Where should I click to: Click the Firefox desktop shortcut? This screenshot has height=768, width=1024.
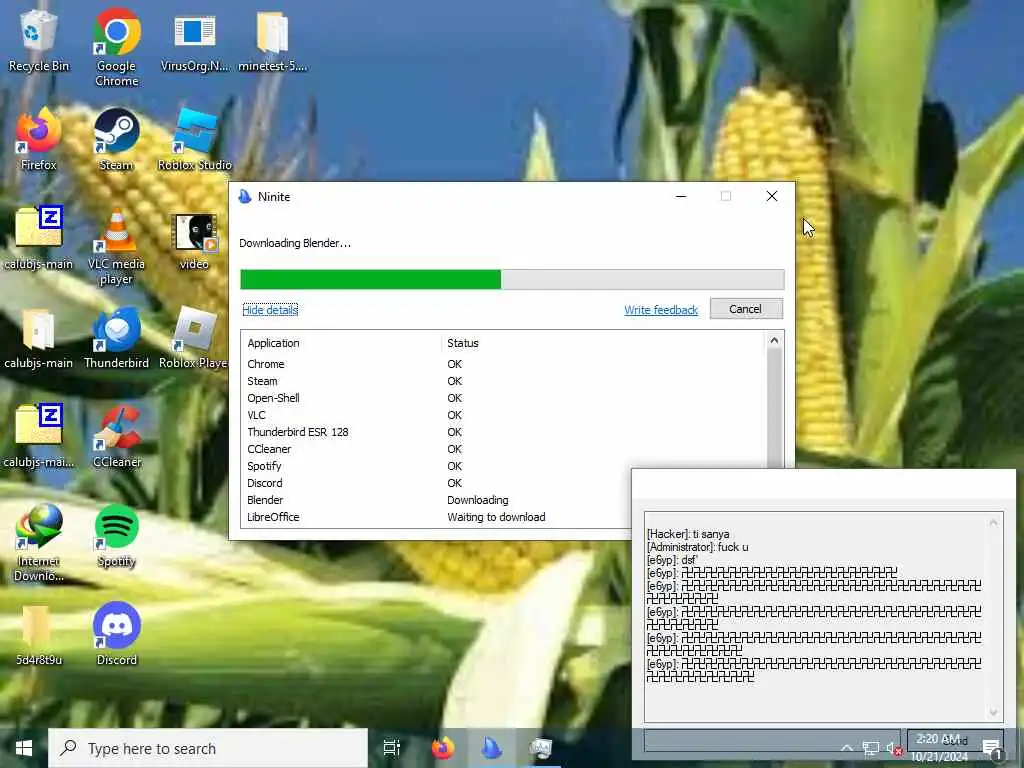[x=39, y=140]
